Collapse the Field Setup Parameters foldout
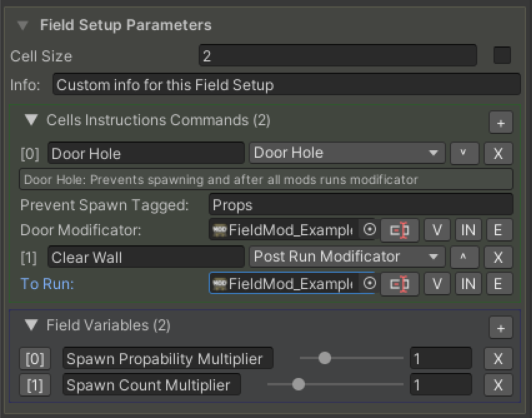 23,25
